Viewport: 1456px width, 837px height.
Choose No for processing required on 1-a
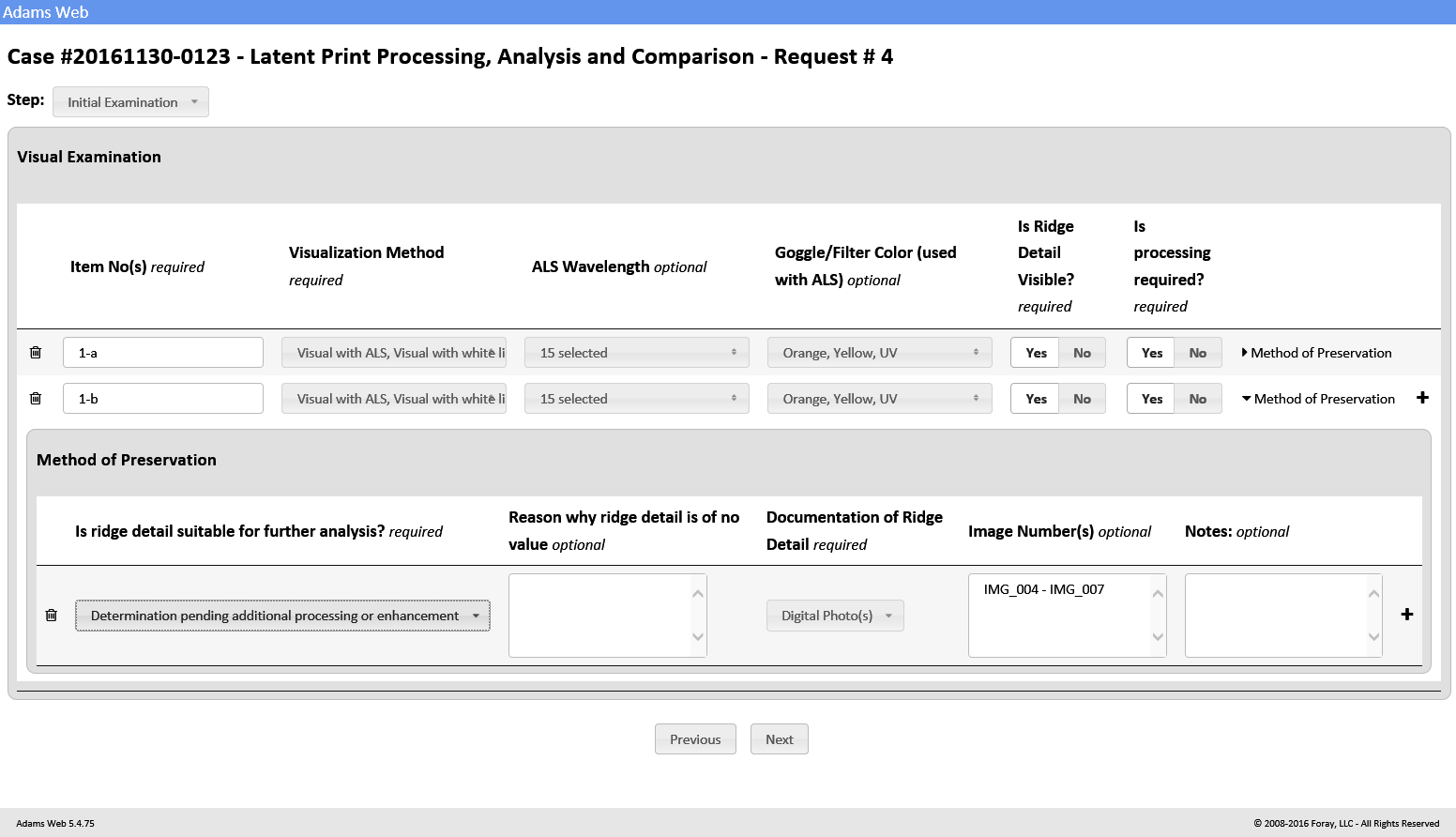pos(1197,353)
